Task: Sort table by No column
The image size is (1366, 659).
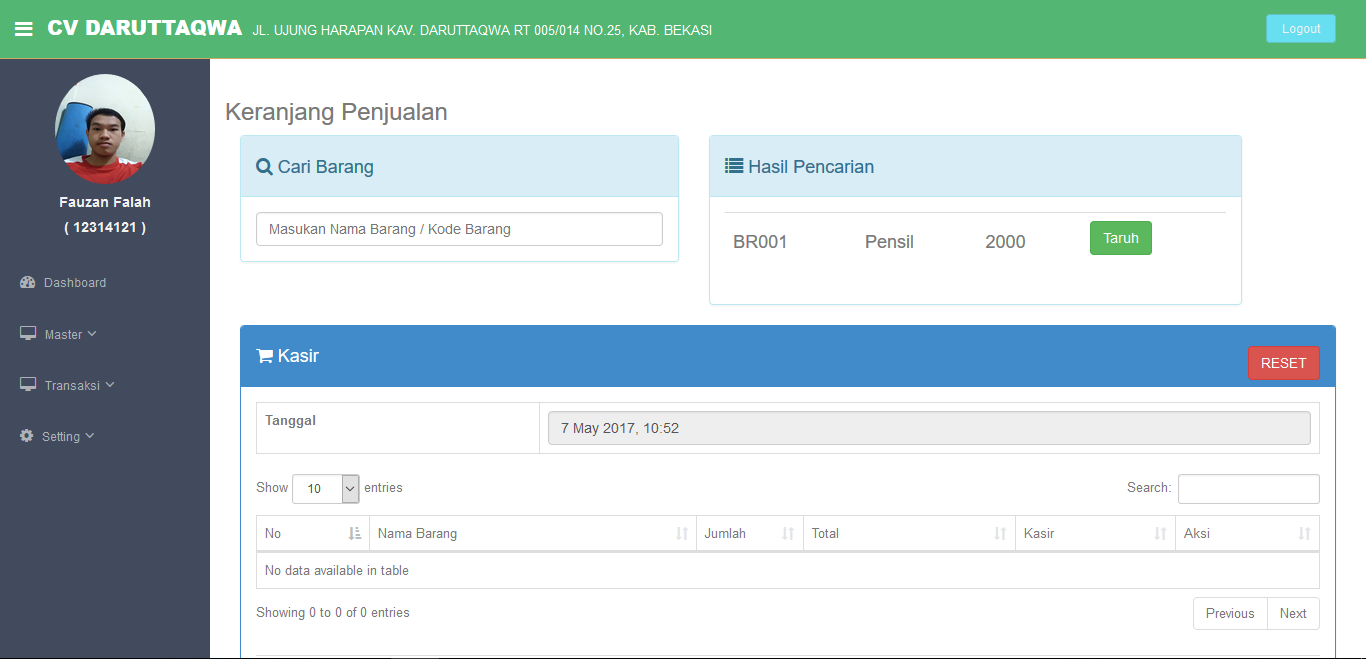Action: point(313,534)
